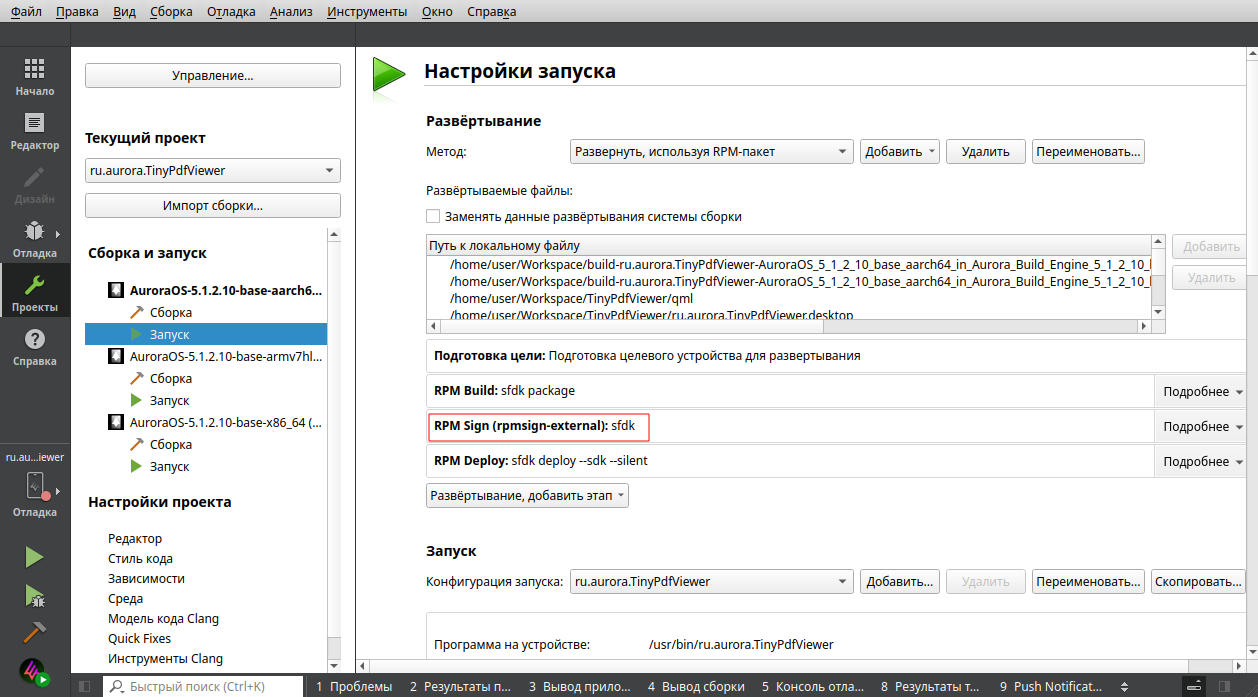
Task: Open the Файл menu
Action: point(26,12)
